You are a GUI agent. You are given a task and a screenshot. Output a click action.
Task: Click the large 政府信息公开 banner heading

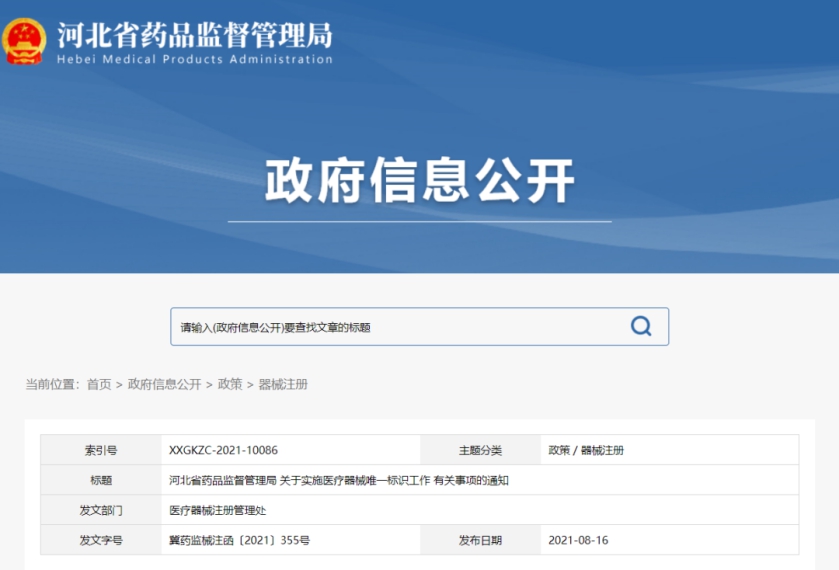click(x=420, y=181)
